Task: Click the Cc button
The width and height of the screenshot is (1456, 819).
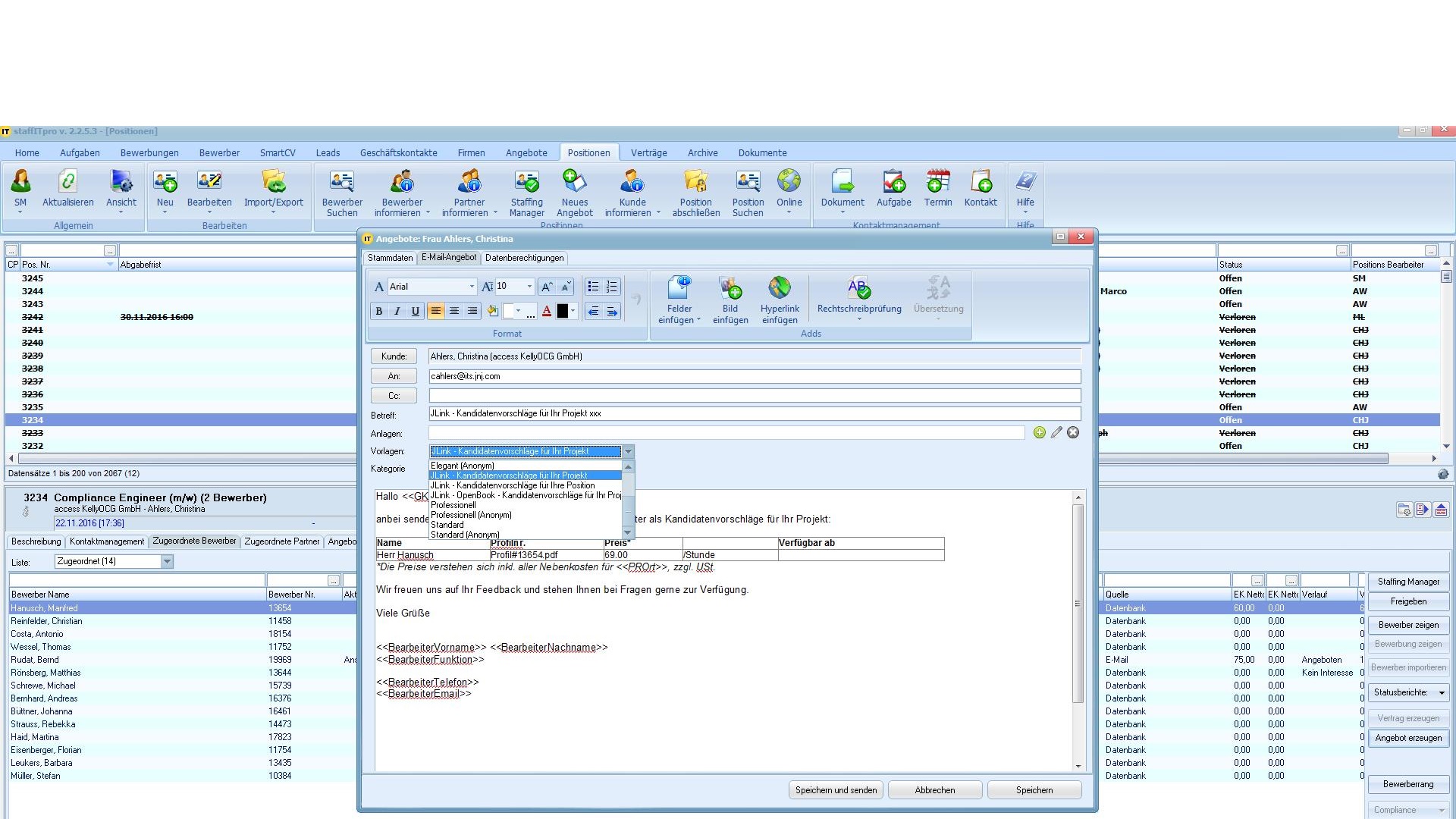Action: [x=394, y=396]
